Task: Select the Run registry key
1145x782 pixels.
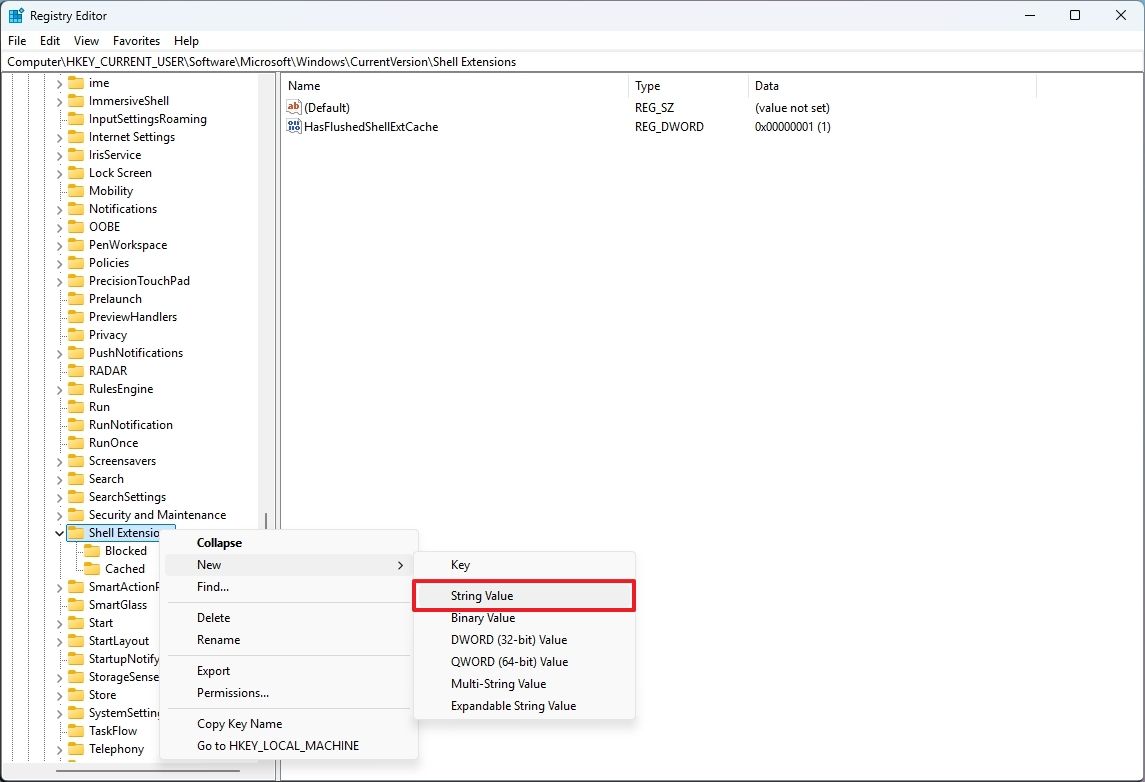Action: click(97, 406)
